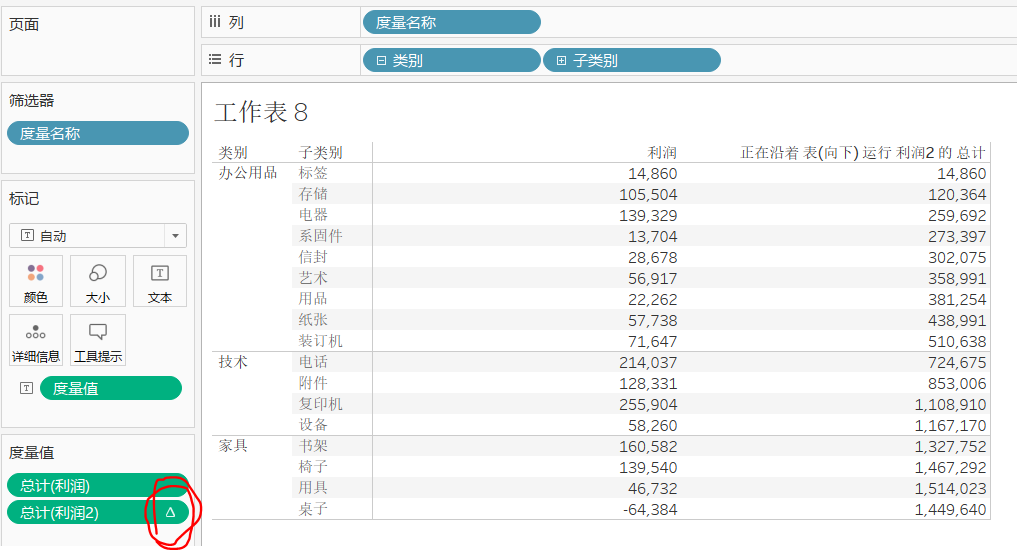Open the 文本 text mark card

click(x=160, y=280)
